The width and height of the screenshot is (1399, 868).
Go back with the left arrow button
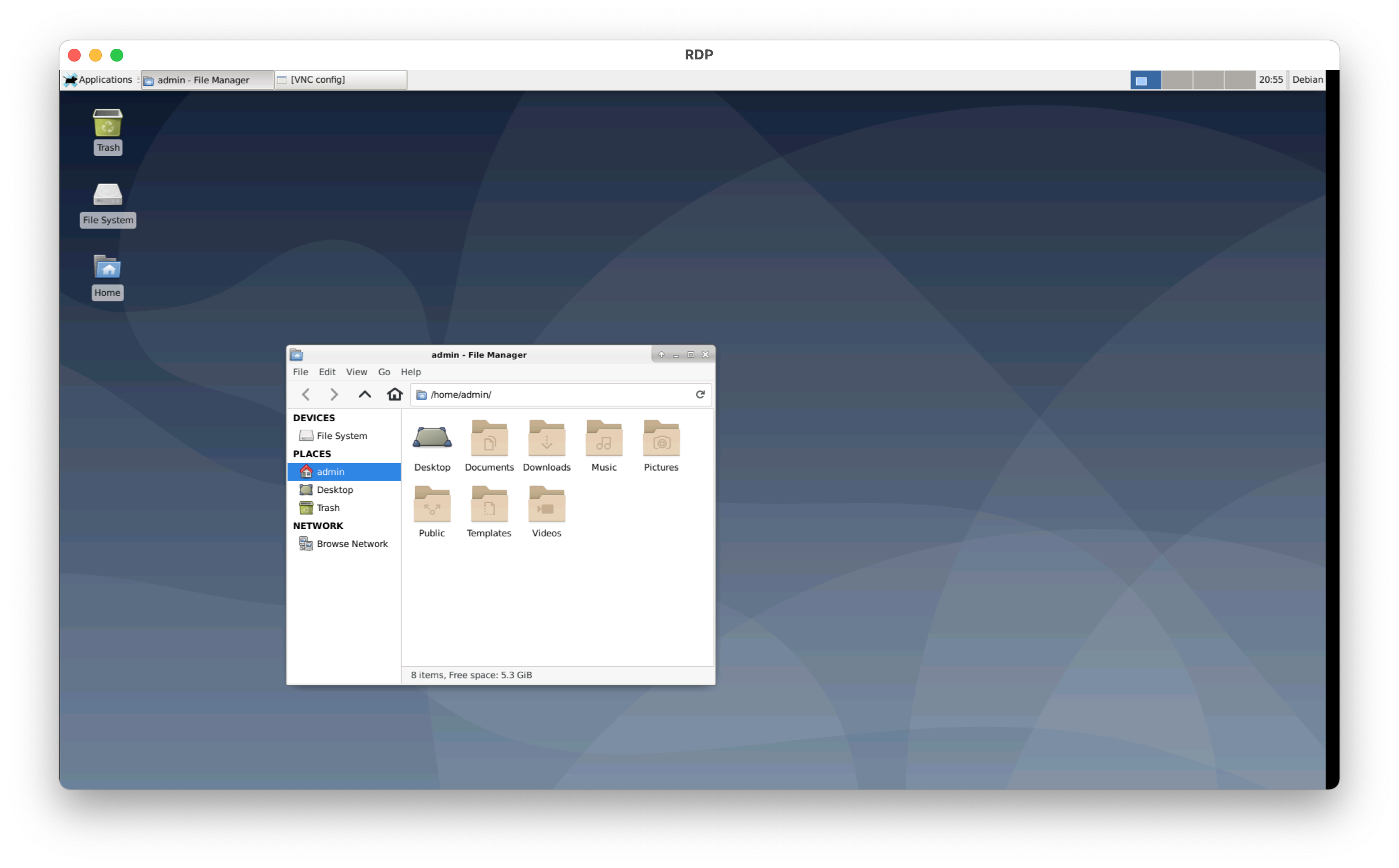[305, 394]
